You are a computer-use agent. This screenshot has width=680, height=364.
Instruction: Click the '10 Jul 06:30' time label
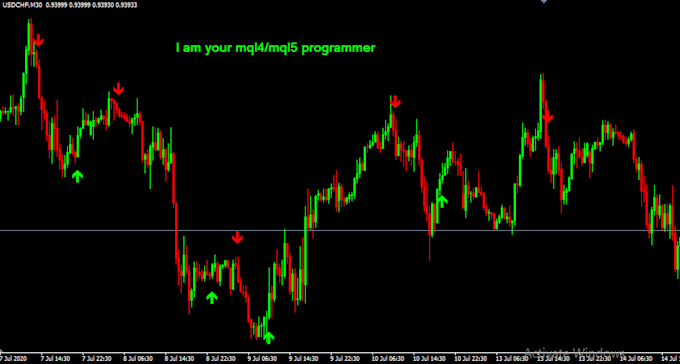pos(387,359)
